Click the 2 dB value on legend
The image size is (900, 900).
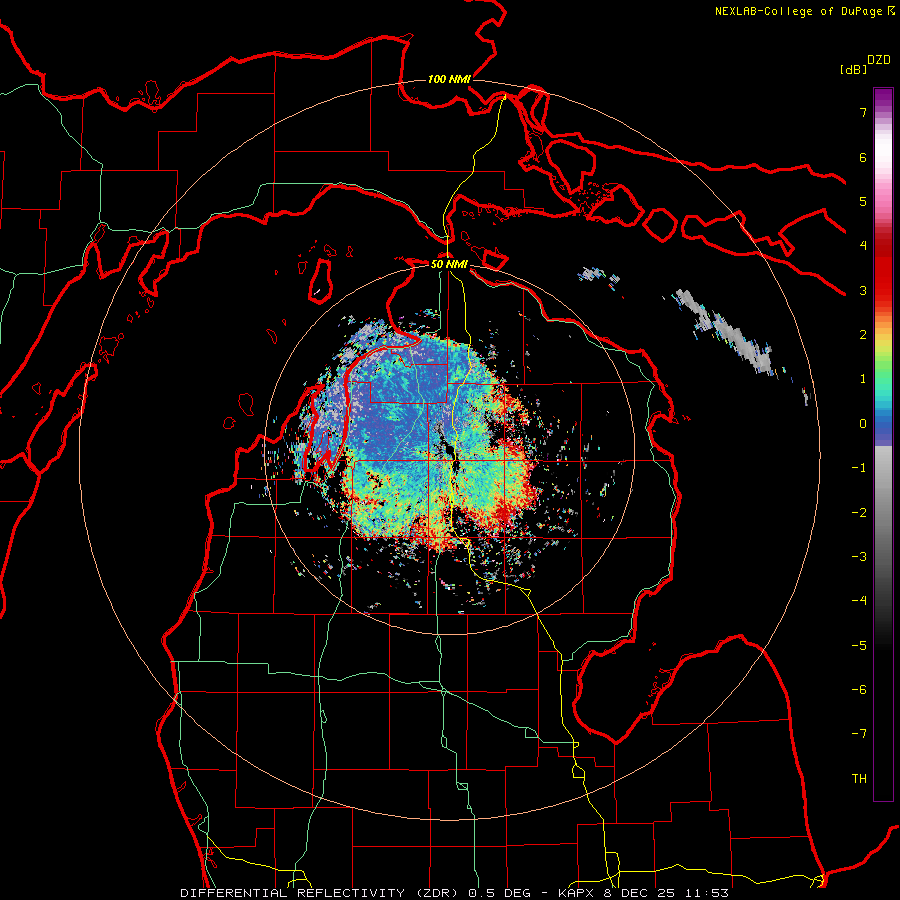[x=863, y=335]
